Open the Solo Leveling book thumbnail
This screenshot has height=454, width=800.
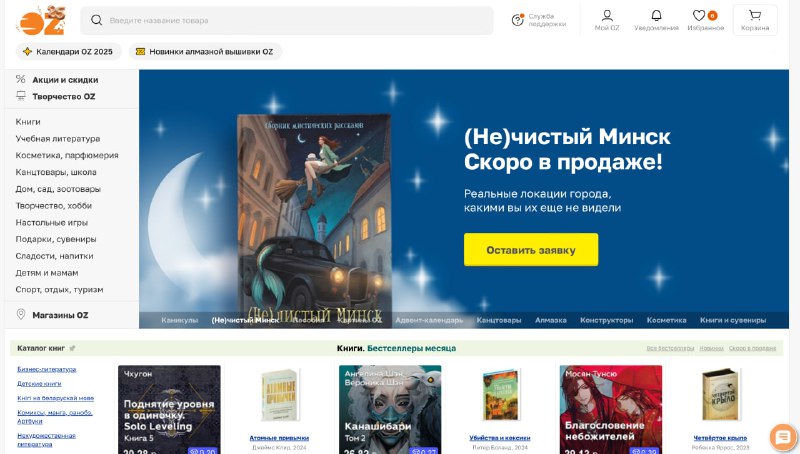[169, 409]
